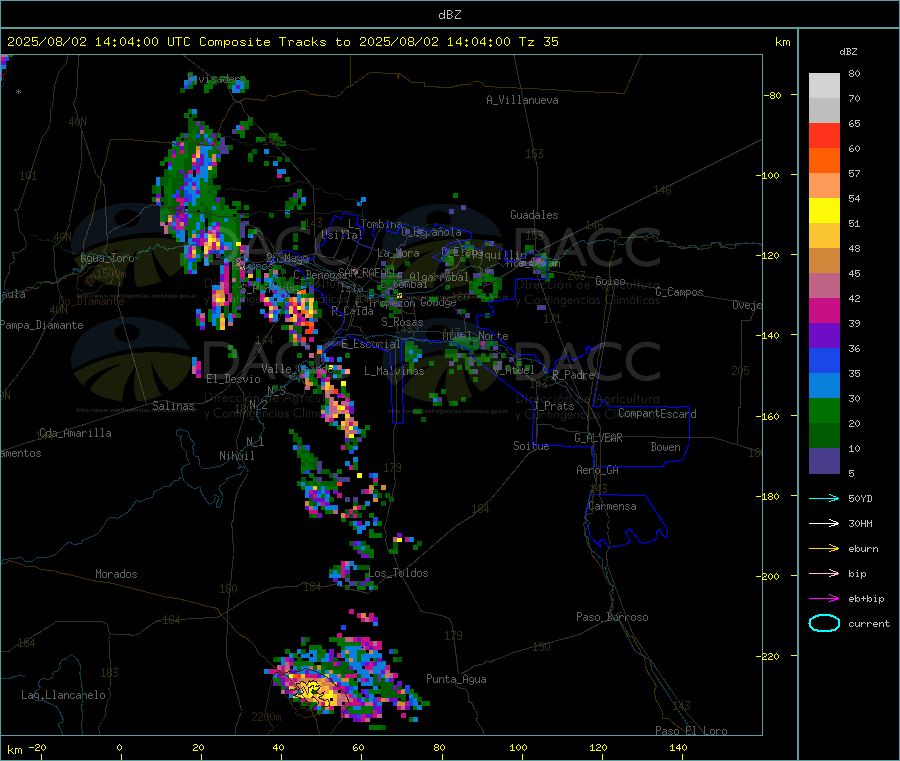Click the Soitue place label
Viewport: 900px width, 761px height.
coord(531,446)
